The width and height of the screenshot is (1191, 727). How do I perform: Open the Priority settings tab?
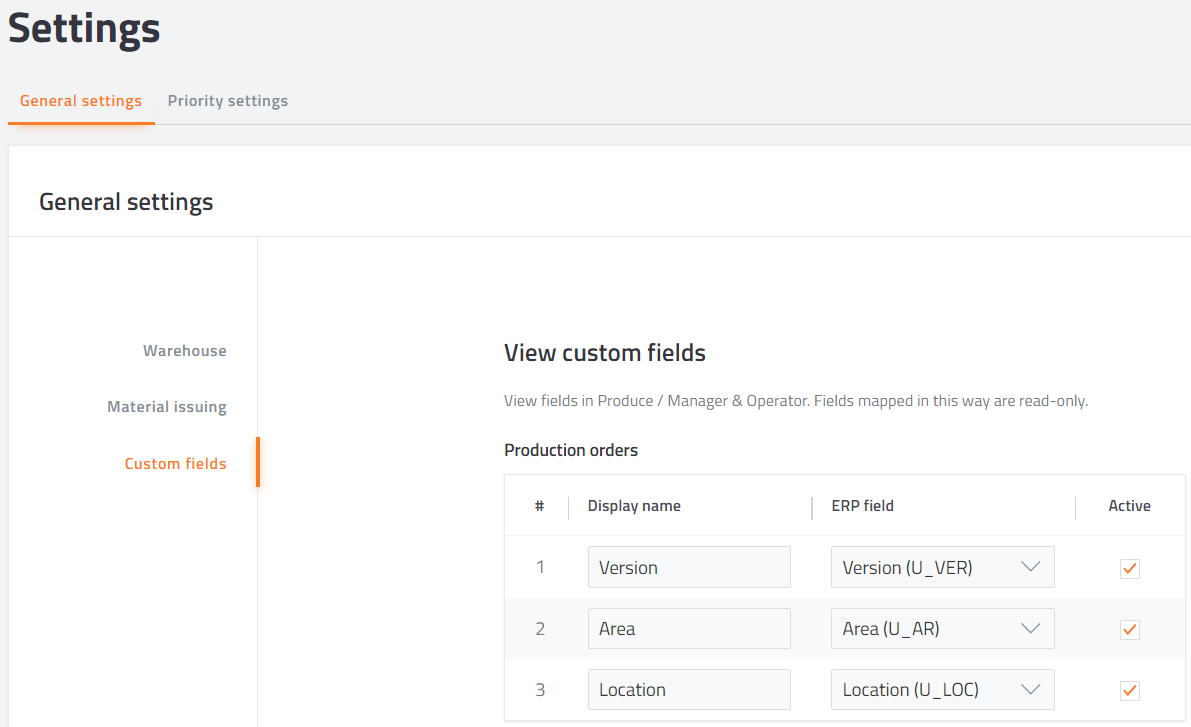[x=228, y=101]
